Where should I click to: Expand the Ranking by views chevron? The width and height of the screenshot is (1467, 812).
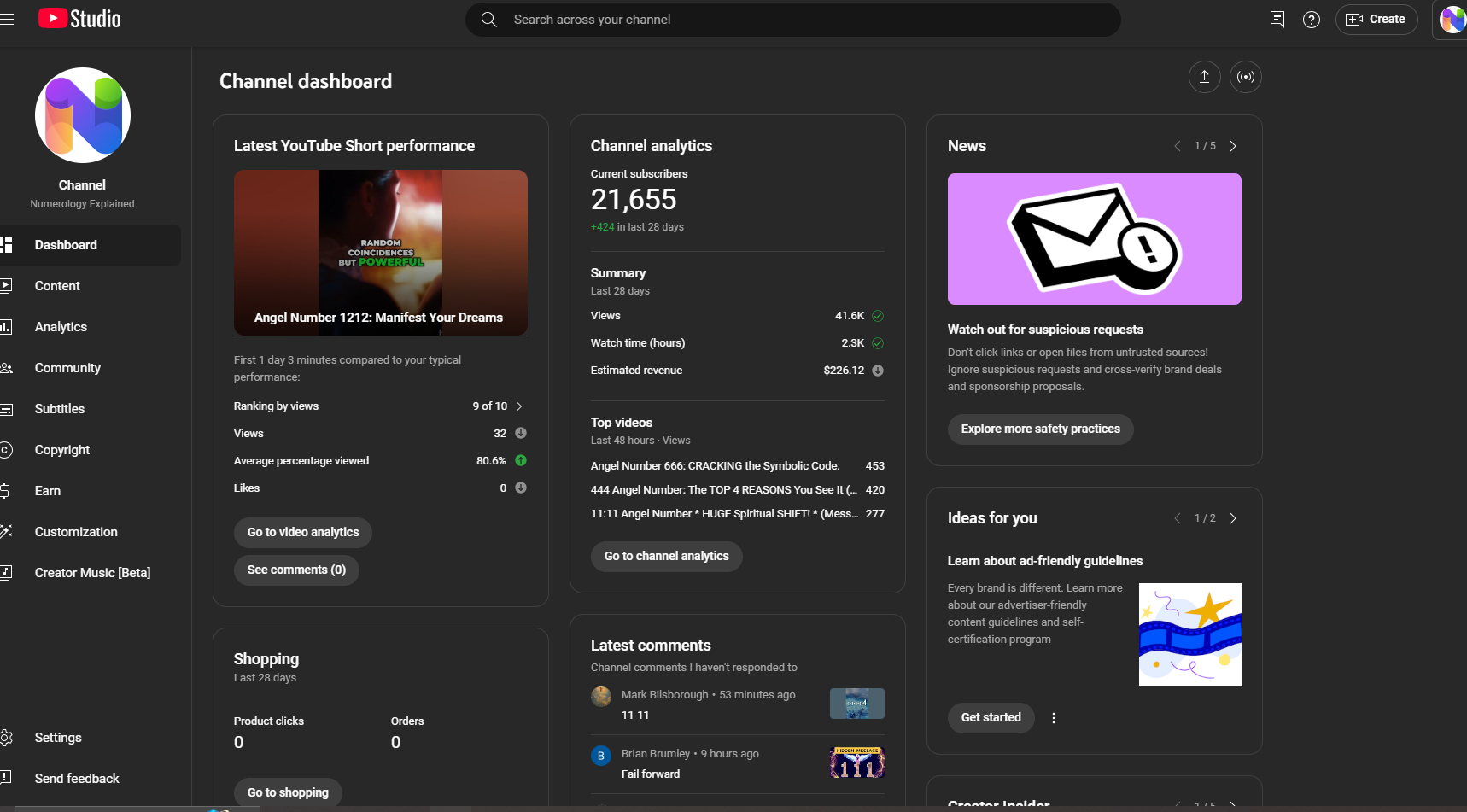click(519, 406)
